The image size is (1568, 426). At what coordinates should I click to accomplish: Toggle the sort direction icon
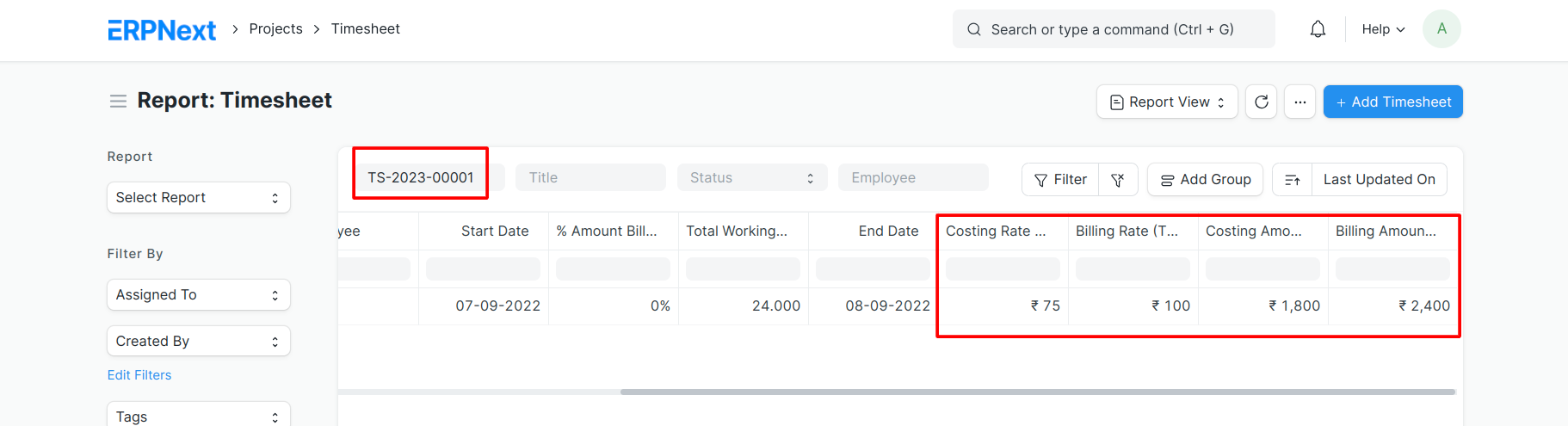point(1292,179)
